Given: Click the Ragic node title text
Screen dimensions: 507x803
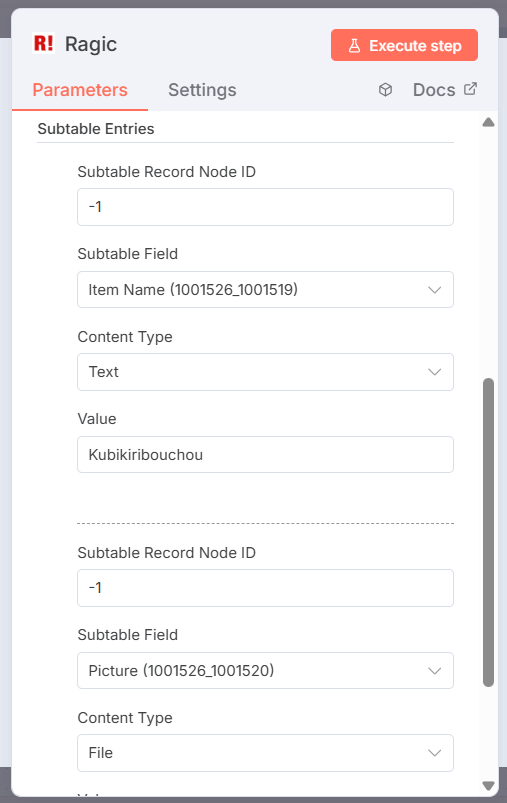Looking at the screenshot, I should tap(91, 45).
